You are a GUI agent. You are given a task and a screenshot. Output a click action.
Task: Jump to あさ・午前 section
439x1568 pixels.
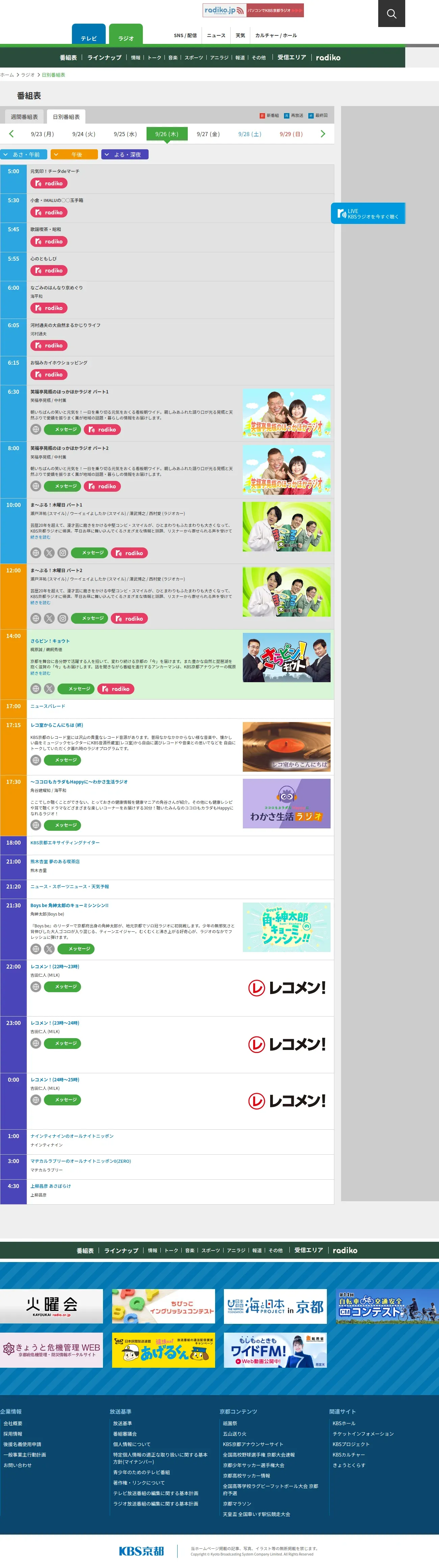pyautogui.click(x=24, y=155)
